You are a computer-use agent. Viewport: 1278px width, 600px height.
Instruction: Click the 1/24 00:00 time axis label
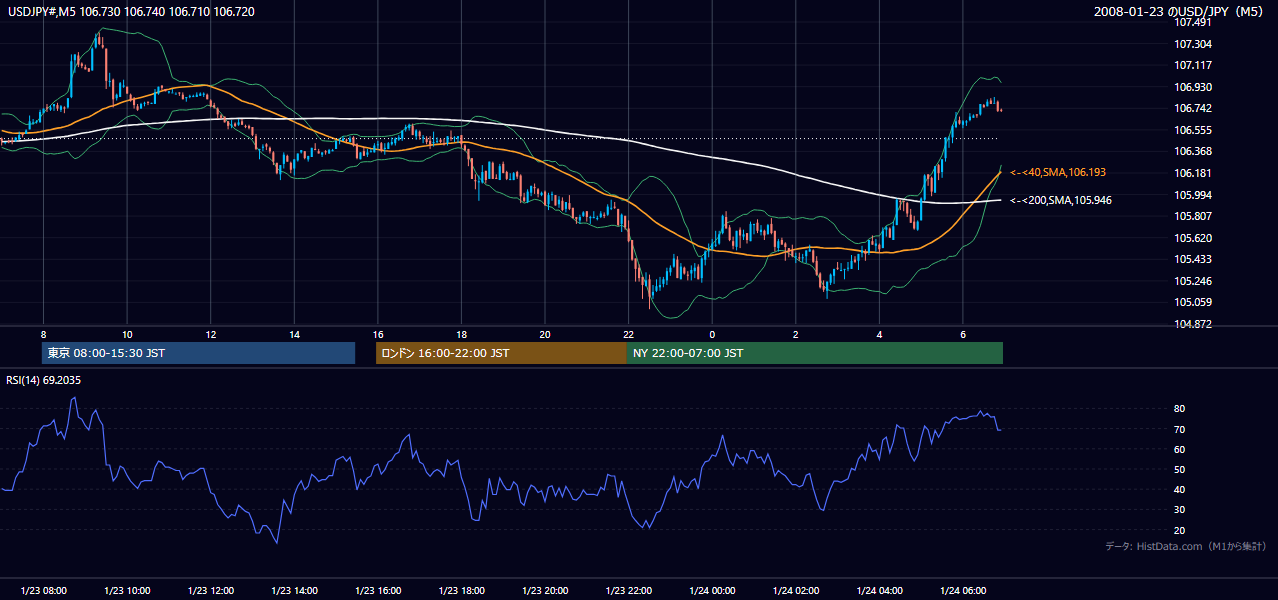tap(712, 591)
